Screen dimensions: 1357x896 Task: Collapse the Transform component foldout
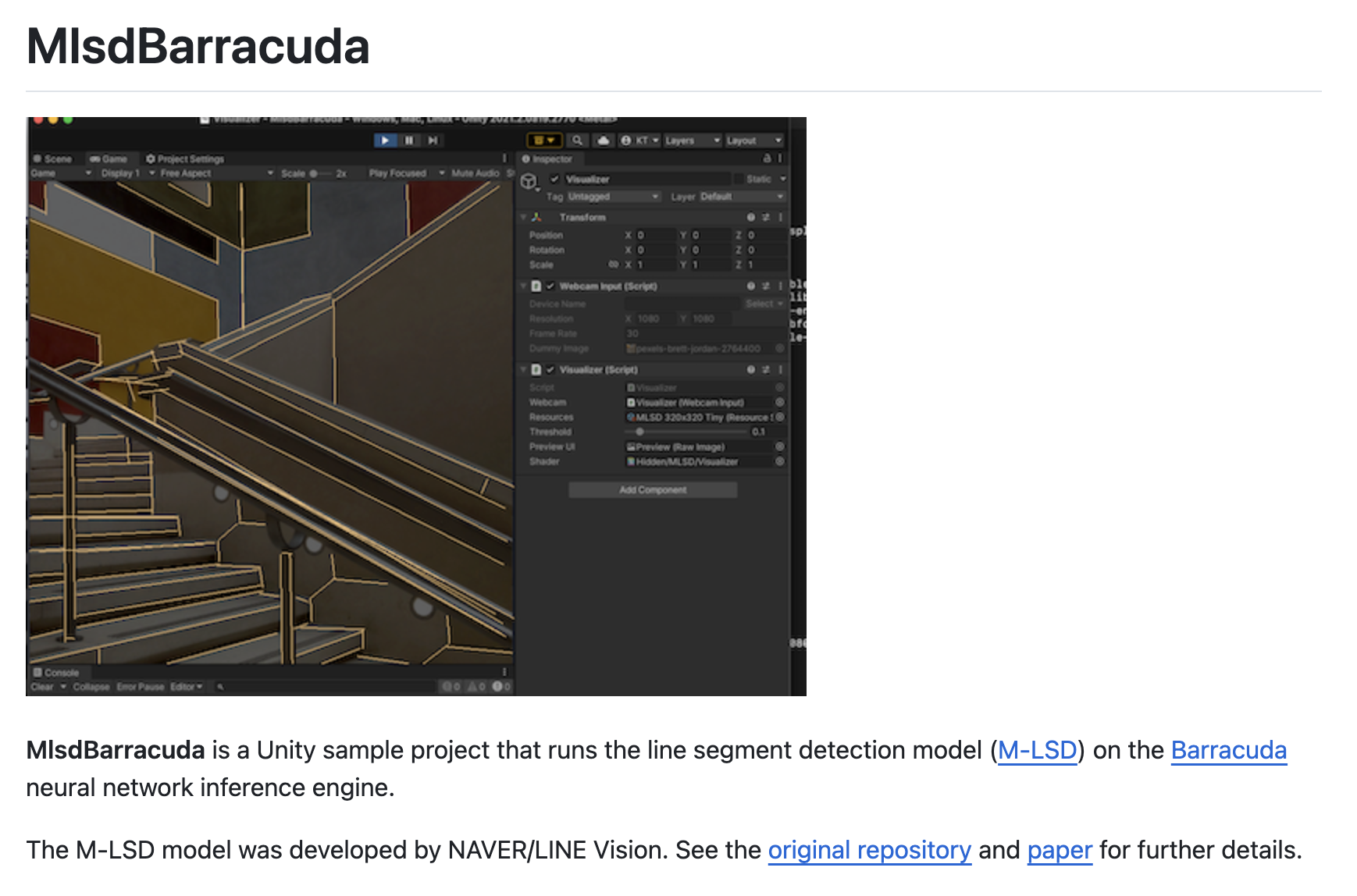click(x=523, y=217)
